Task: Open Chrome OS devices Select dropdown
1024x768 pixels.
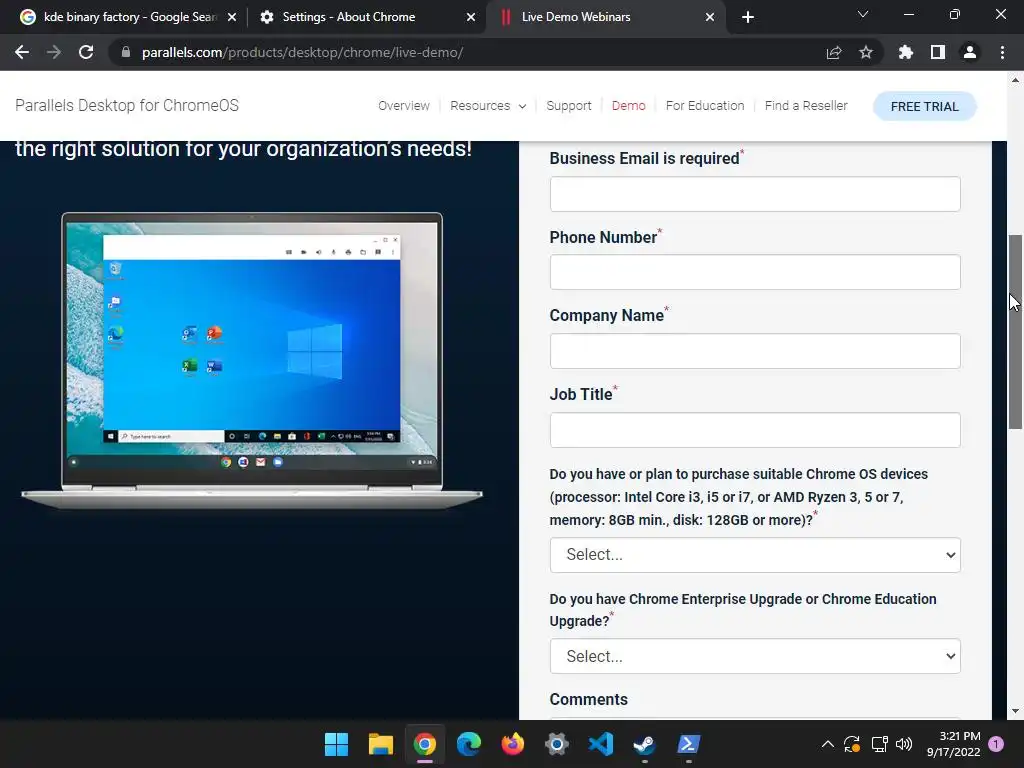Action: (x=755, y=555)
